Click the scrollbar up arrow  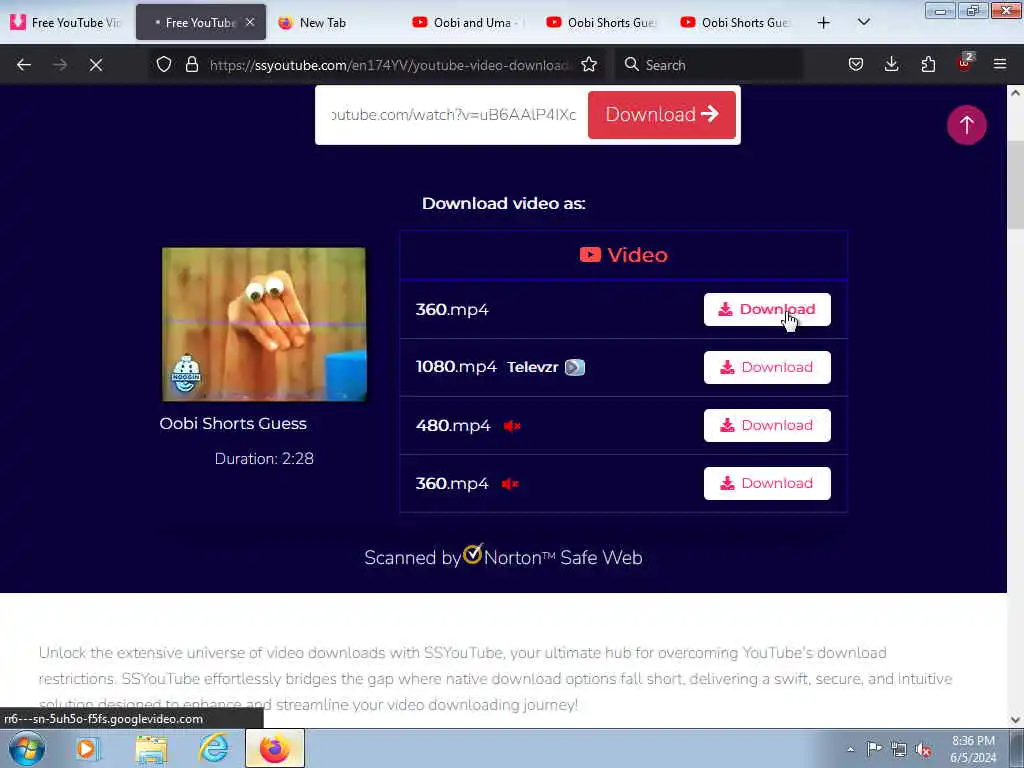[1015, 93]
